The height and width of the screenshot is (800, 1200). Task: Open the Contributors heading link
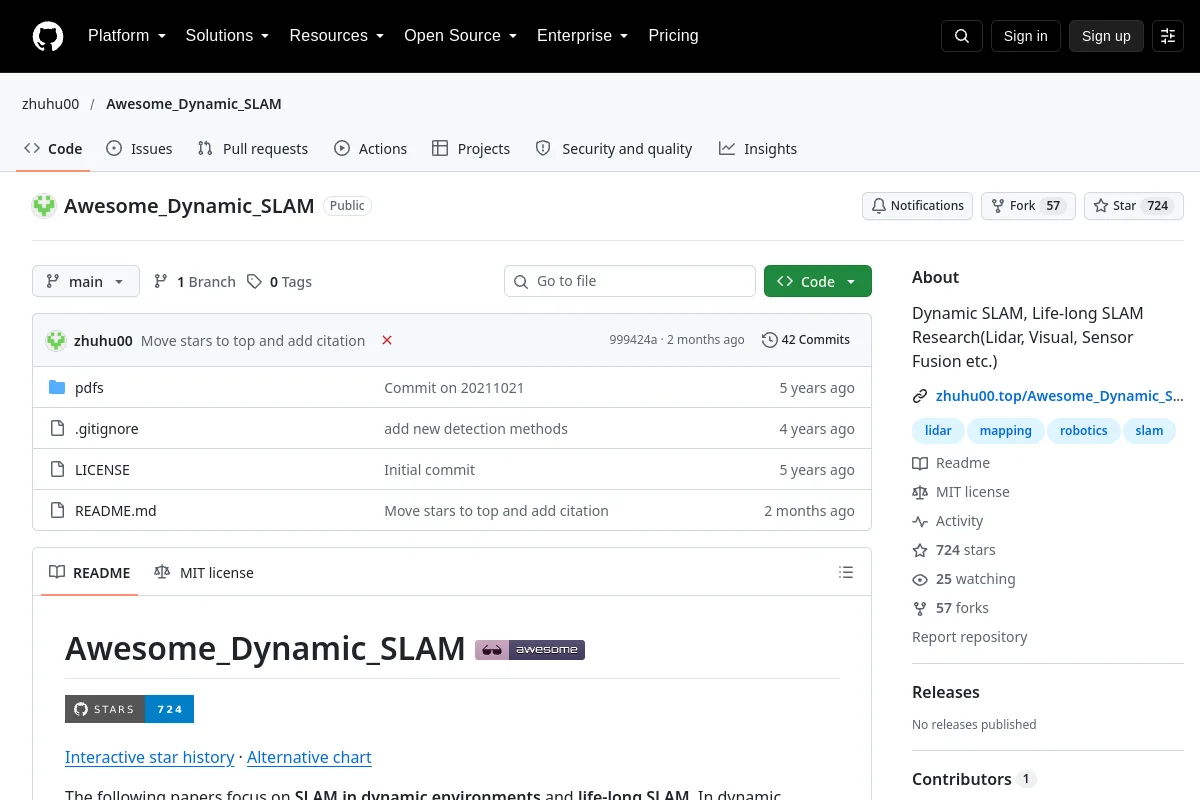[x=974, y=779]
